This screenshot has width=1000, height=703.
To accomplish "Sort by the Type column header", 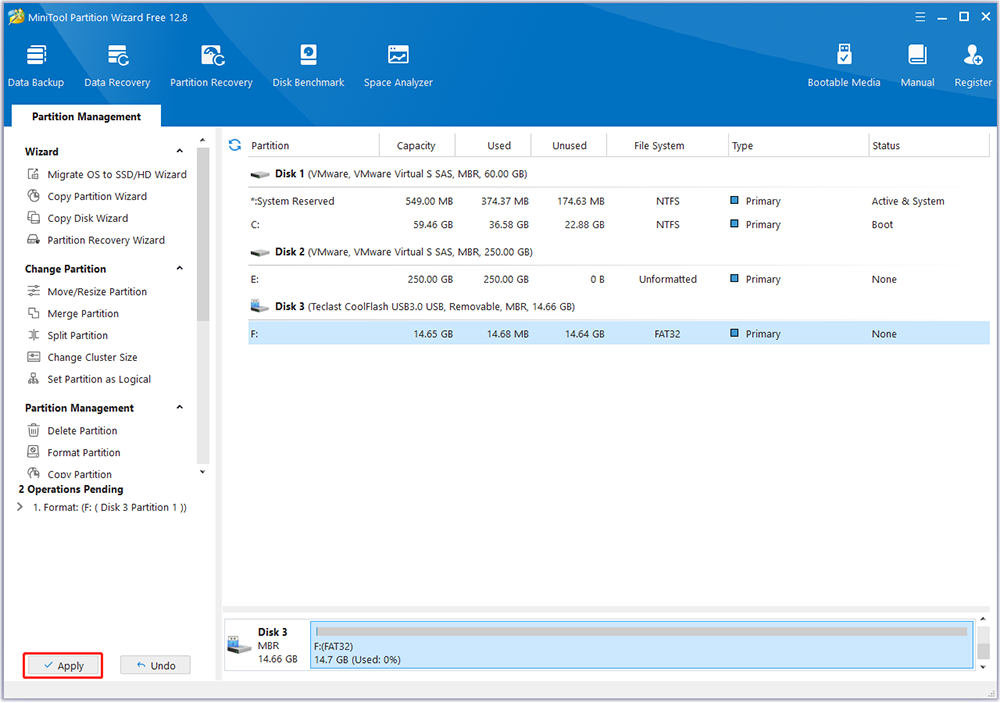I will coord(798,145).
